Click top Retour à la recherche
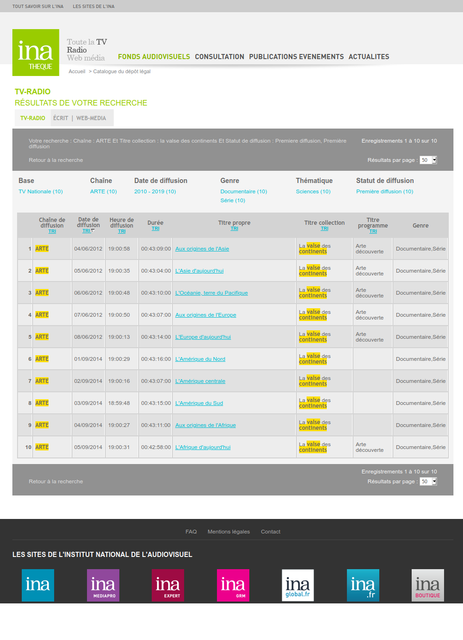Screen dimensions: 463x640 (x=56, y=160)
